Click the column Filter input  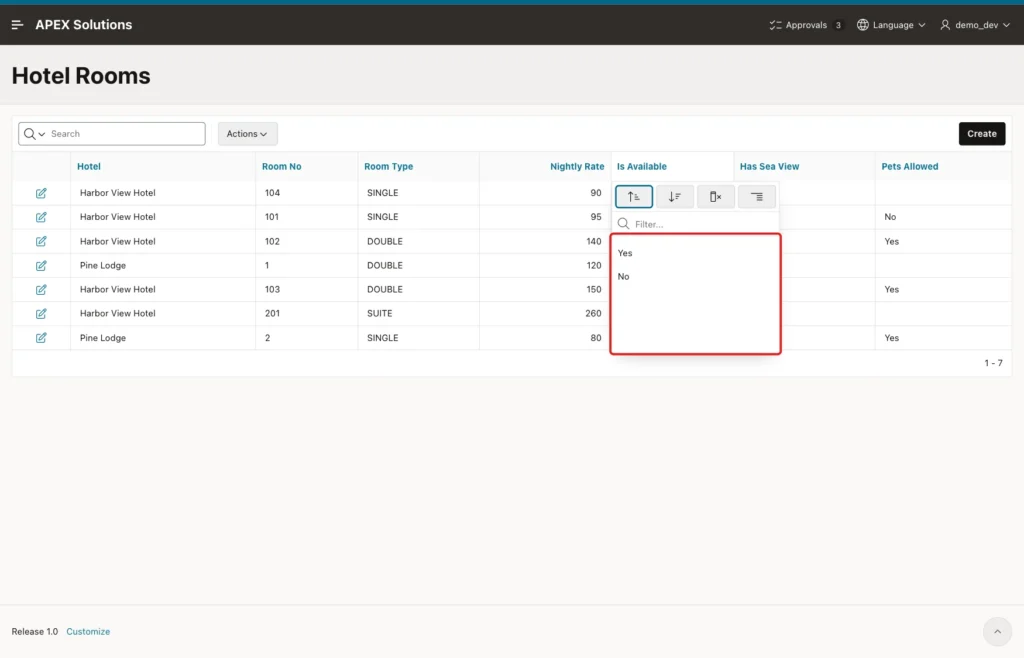pyautogui.click(x=704, y=224)
